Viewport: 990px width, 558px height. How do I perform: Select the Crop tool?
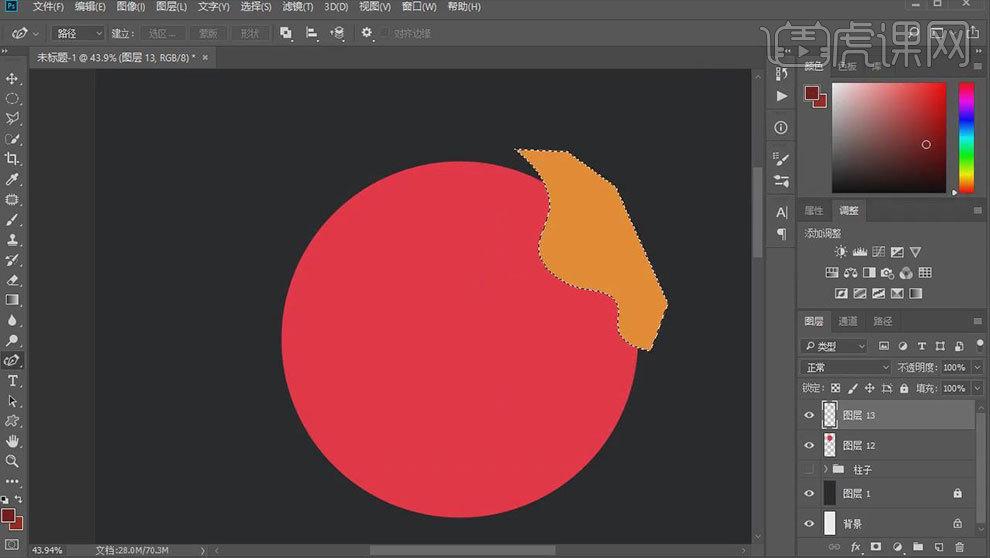point(12,159)
